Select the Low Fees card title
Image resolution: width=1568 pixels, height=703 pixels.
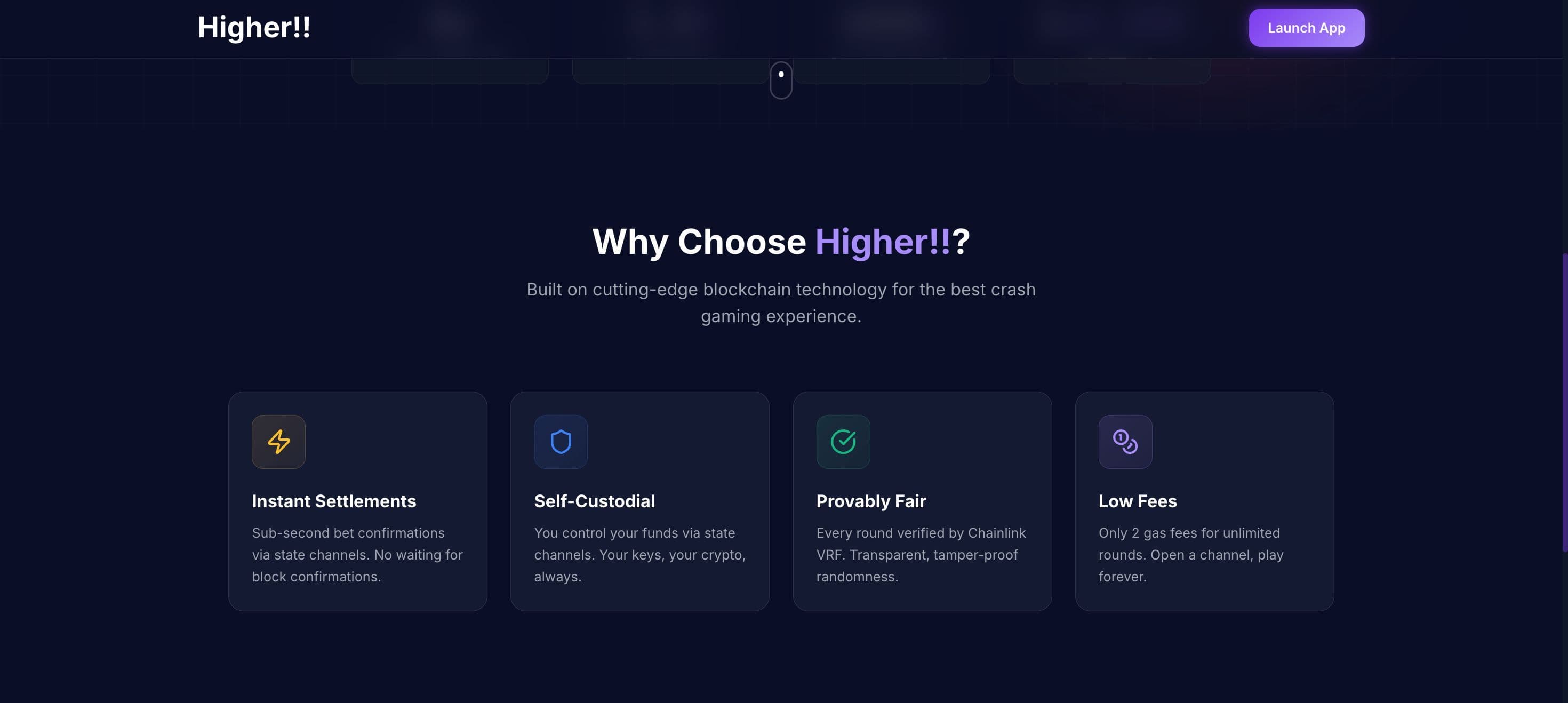[1137, 501]
